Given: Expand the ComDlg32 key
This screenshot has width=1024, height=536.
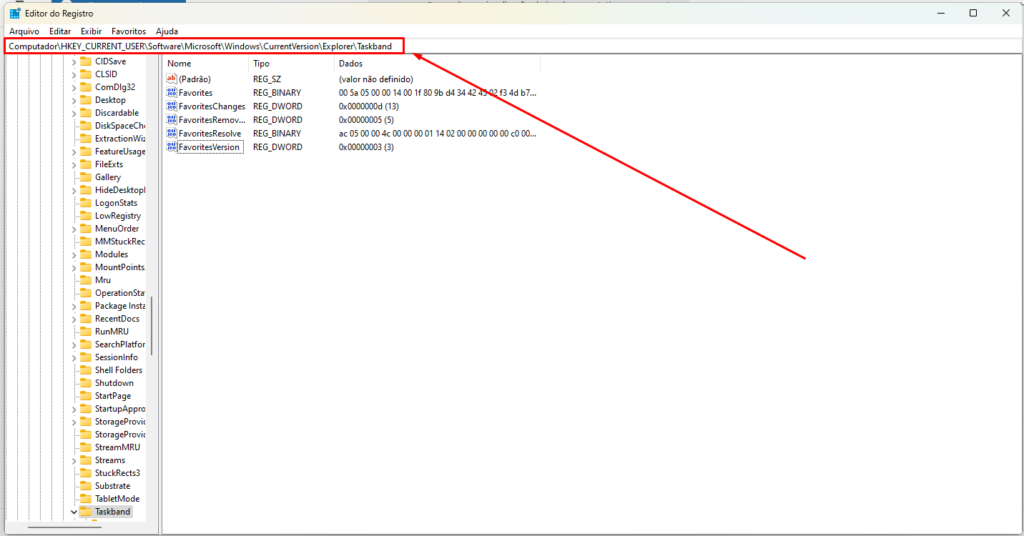Looking at the screenshot, I should pos(74,87).
